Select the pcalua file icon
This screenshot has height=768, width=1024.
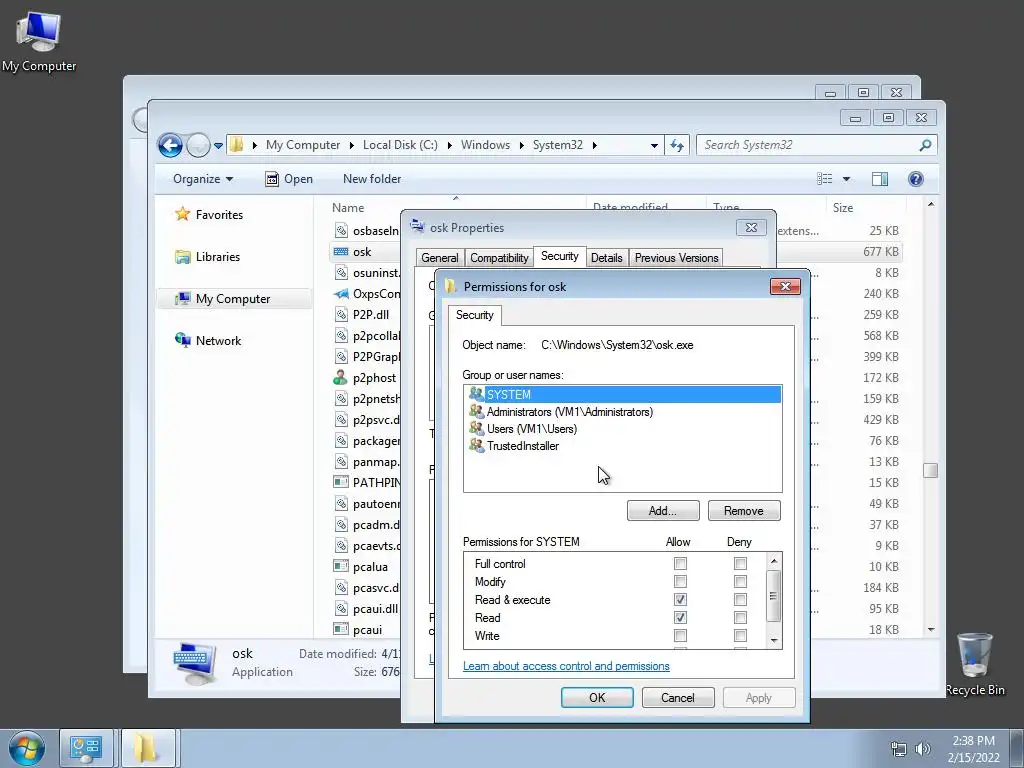click(x=341, y=566)
